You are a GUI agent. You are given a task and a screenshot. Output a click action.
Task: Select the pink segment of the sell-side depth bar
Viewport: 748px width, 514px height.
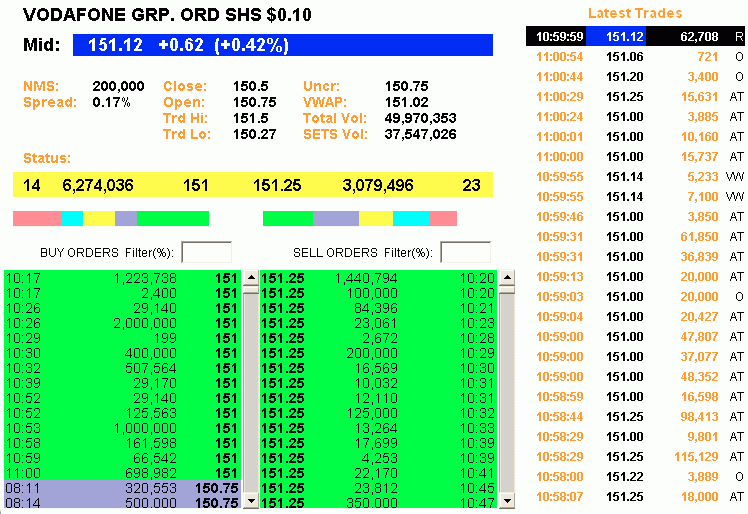443,219
